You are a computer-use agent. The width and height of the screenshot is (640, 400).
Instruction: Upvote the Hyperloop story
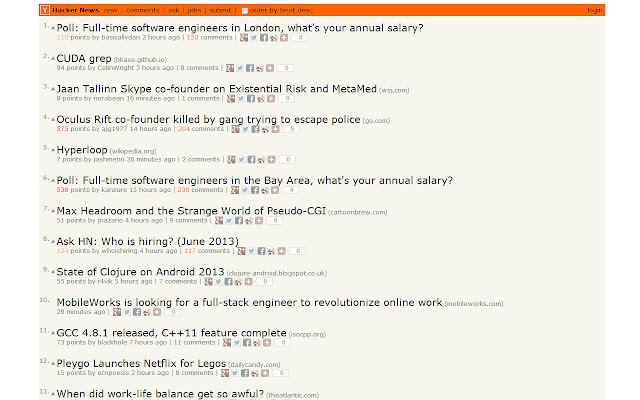pyautogui.click(x=53, y=150)
